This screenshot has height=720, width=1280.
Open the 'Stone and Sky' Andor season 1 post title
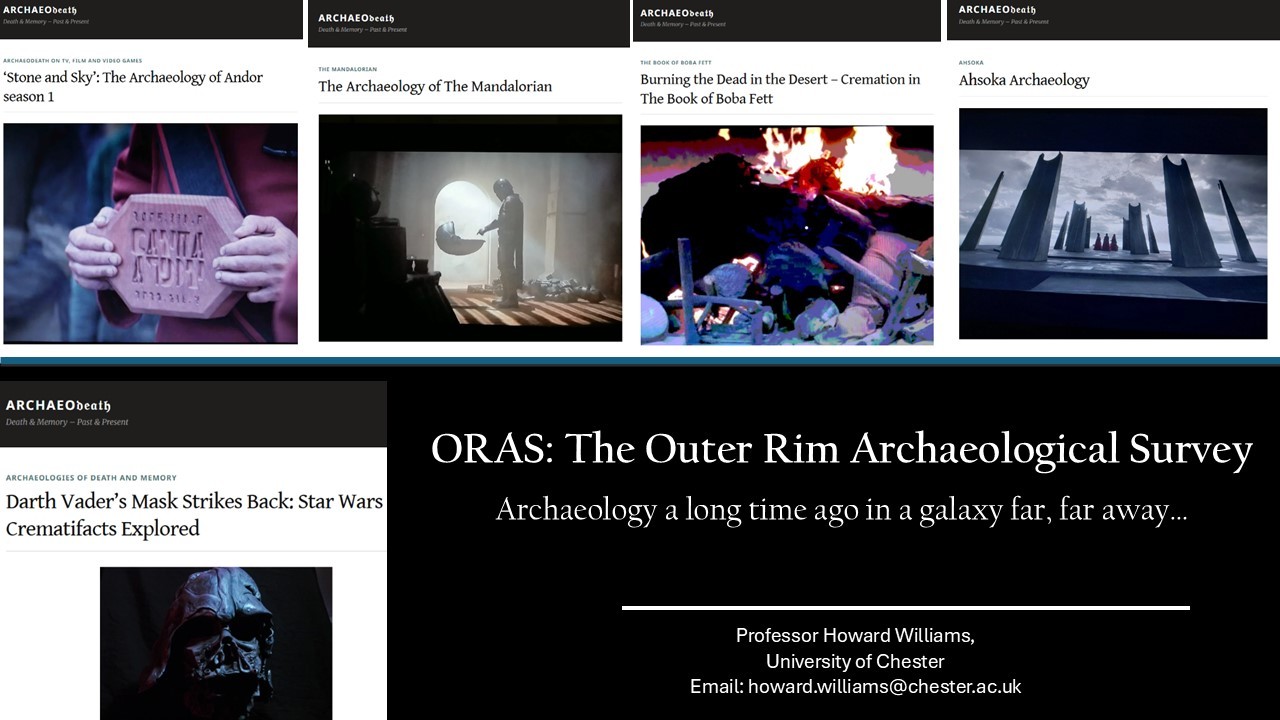[133, 87]
